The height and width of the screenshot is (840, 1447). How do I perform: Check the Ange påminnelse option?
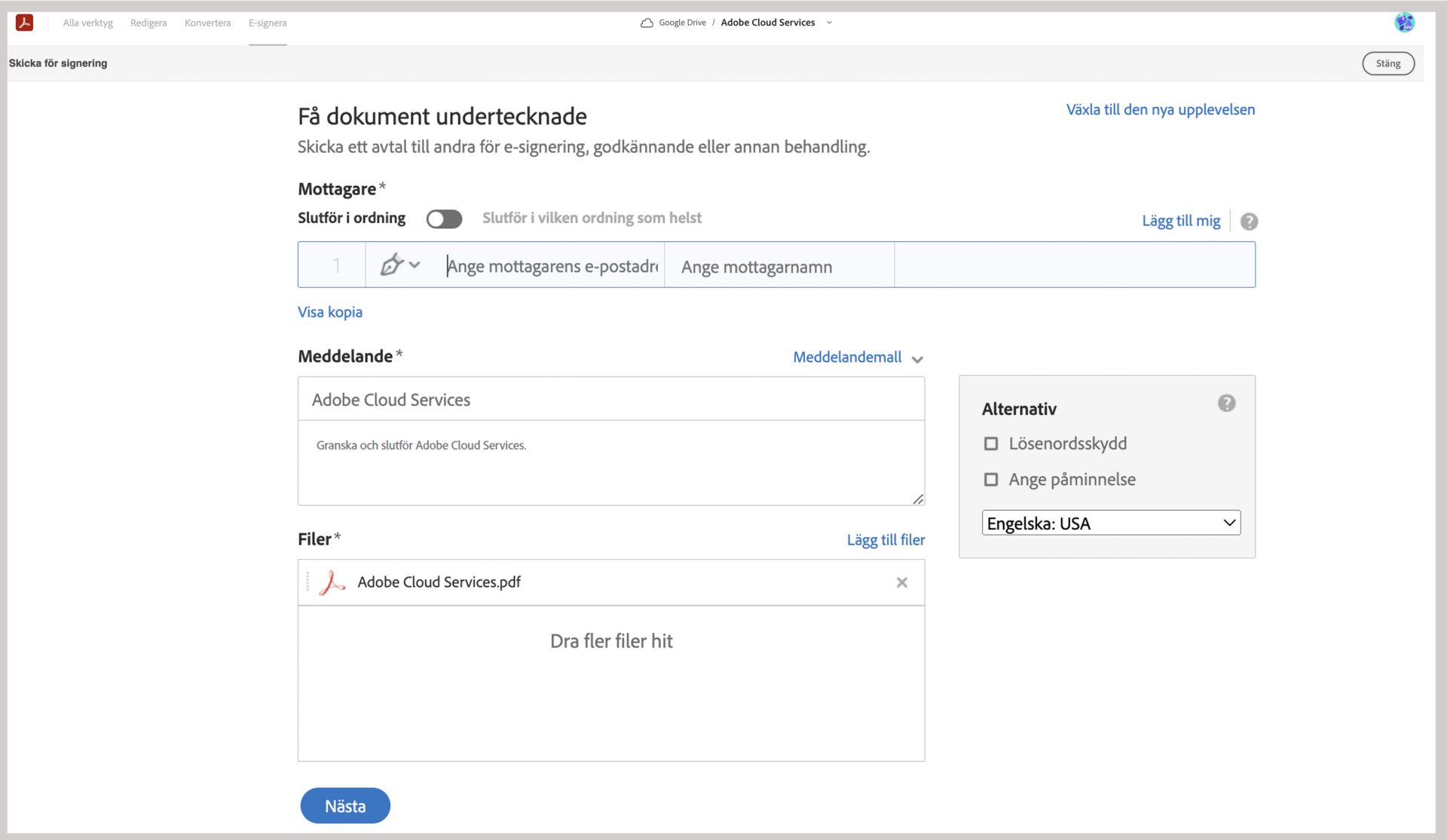coord(991,480)
